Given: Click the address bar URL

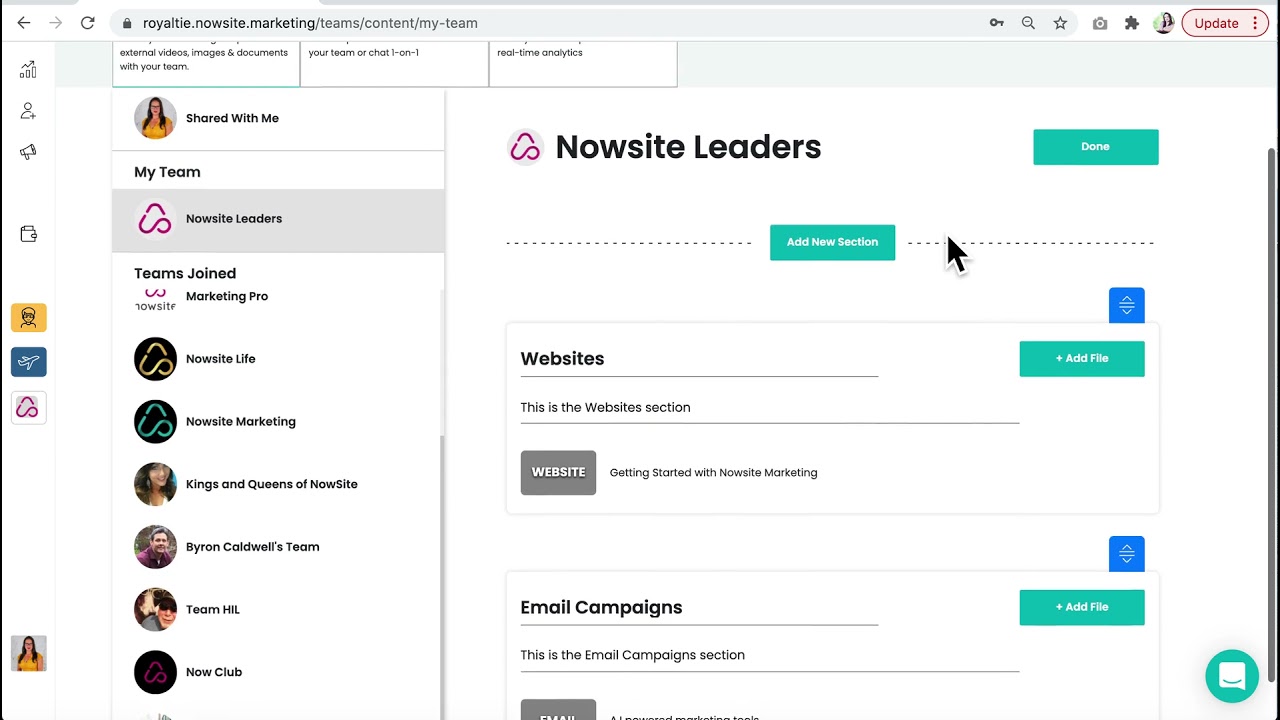Looking at the screenshot, I should 310,23.
